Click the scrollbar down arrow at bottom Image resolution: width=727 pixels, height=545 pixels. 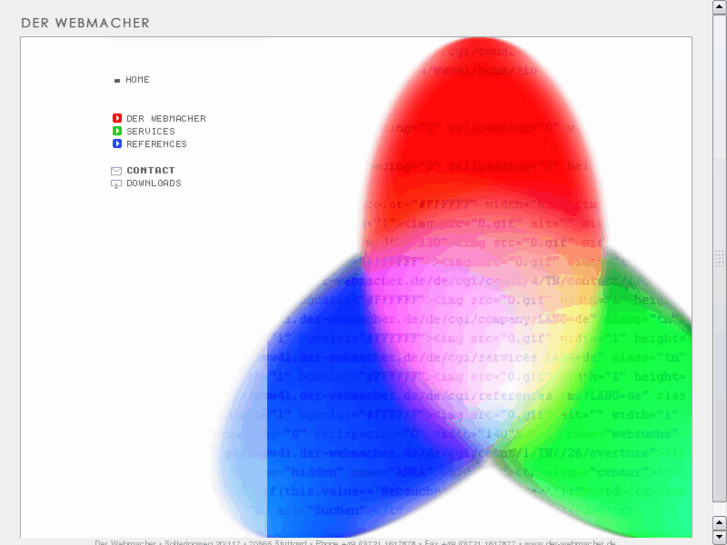click(719, 538)
